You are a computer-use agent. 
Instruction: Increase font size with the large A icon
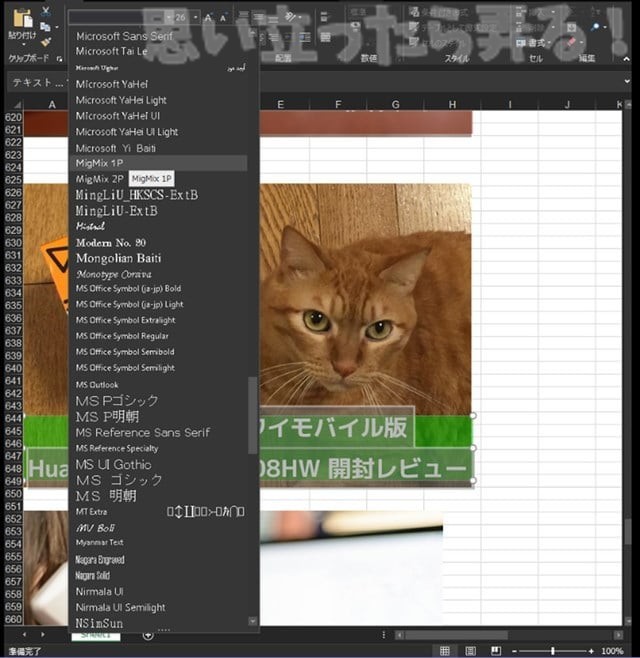click(208, 18)
